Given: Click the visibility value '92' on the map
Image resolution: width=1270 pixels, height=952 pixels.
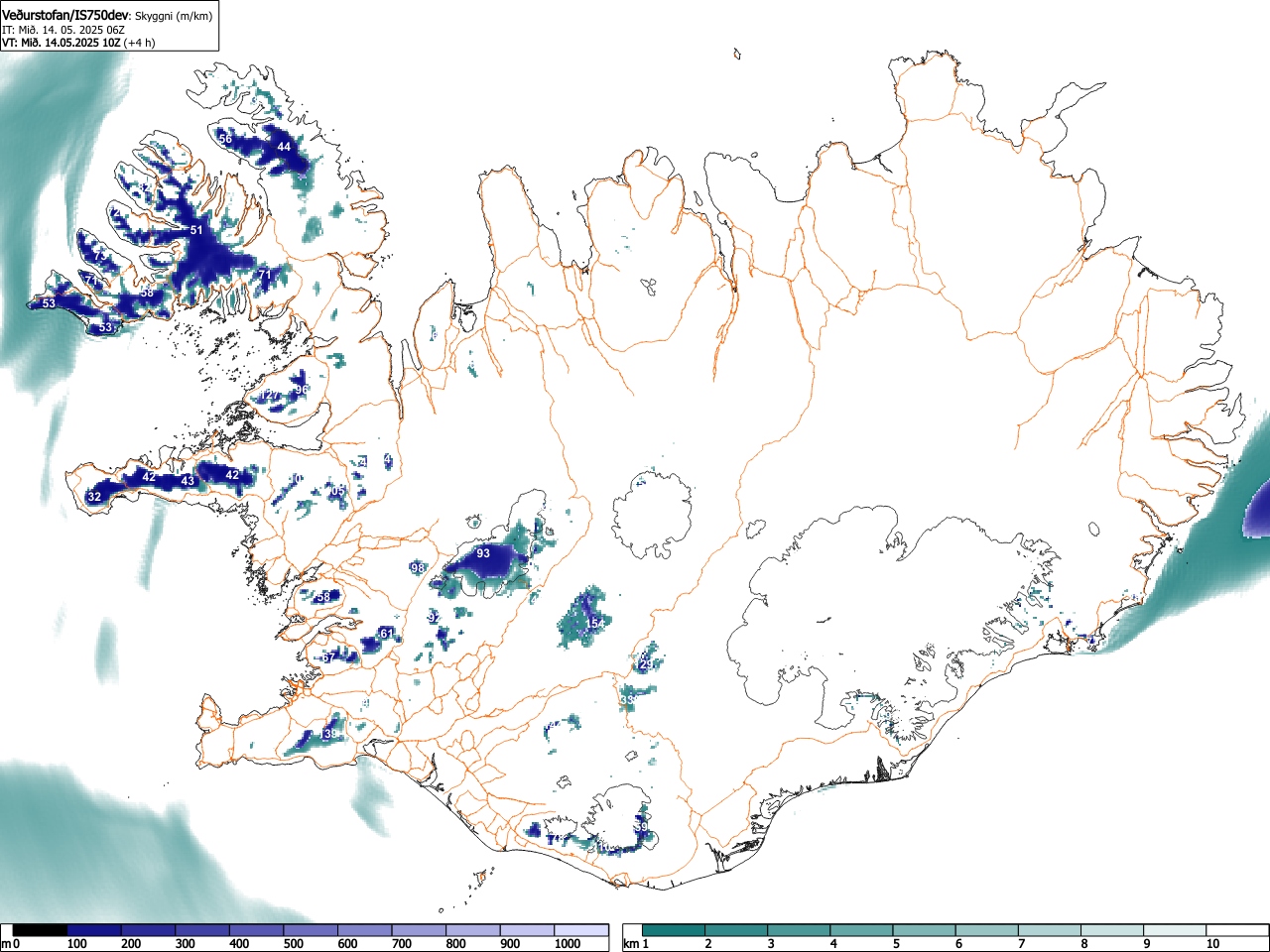Looking at the screenshot, I should 434,618.
